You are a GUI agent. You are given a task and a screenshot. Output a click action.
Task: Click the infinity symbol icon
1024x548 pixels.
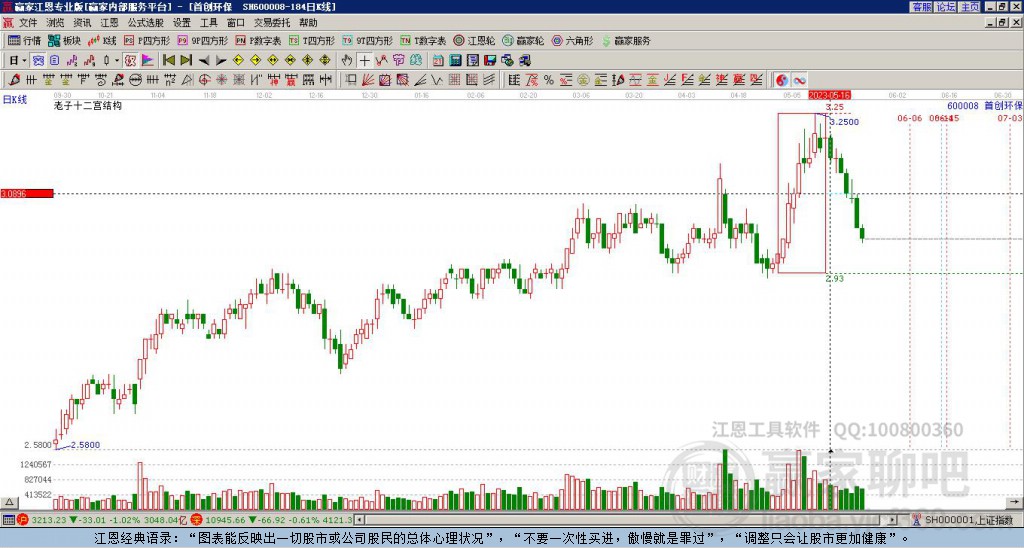point(799,80)
